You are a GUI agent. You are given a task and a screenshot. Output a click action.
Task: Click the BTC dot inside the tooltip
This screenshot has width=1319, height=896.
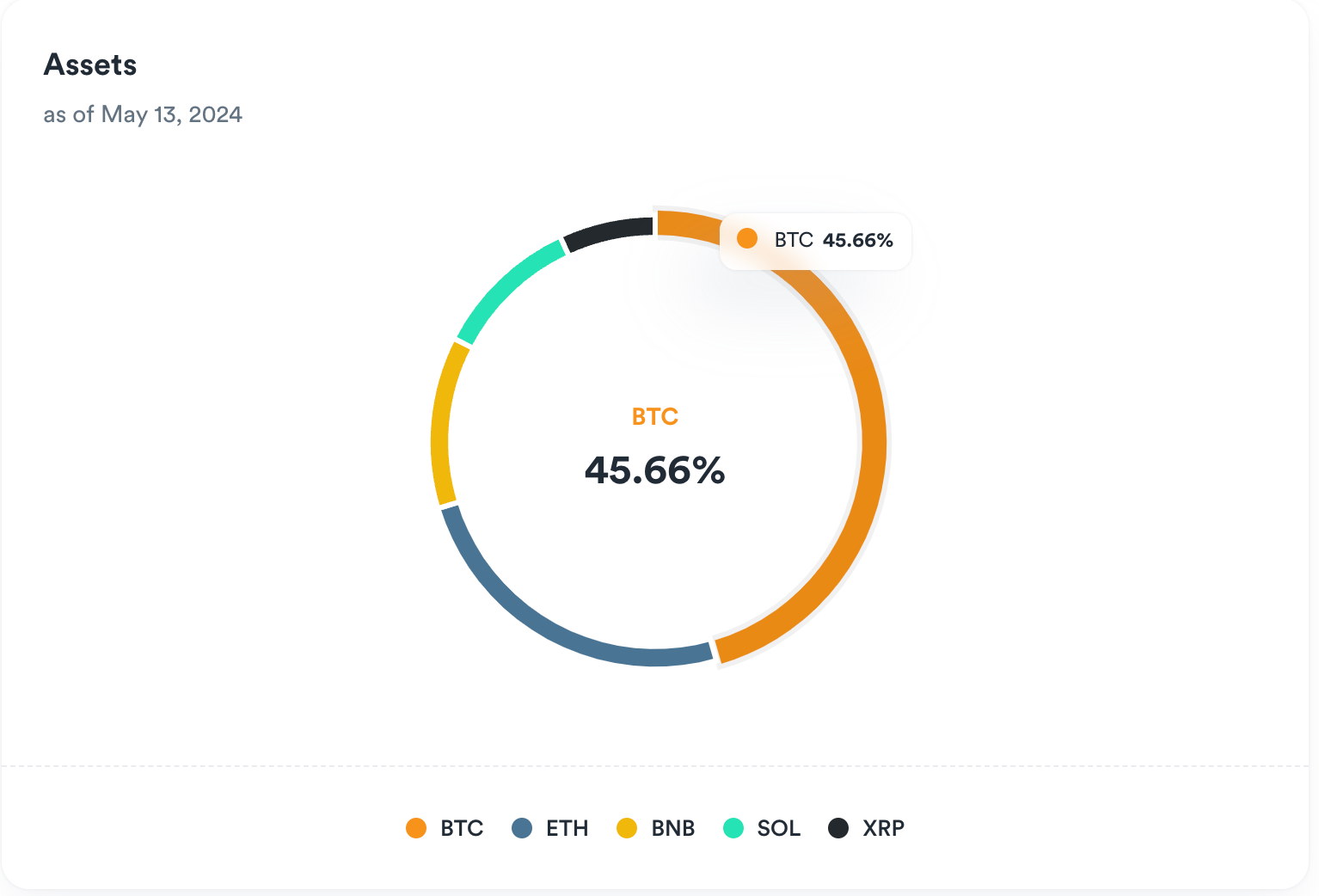[748, 238]
